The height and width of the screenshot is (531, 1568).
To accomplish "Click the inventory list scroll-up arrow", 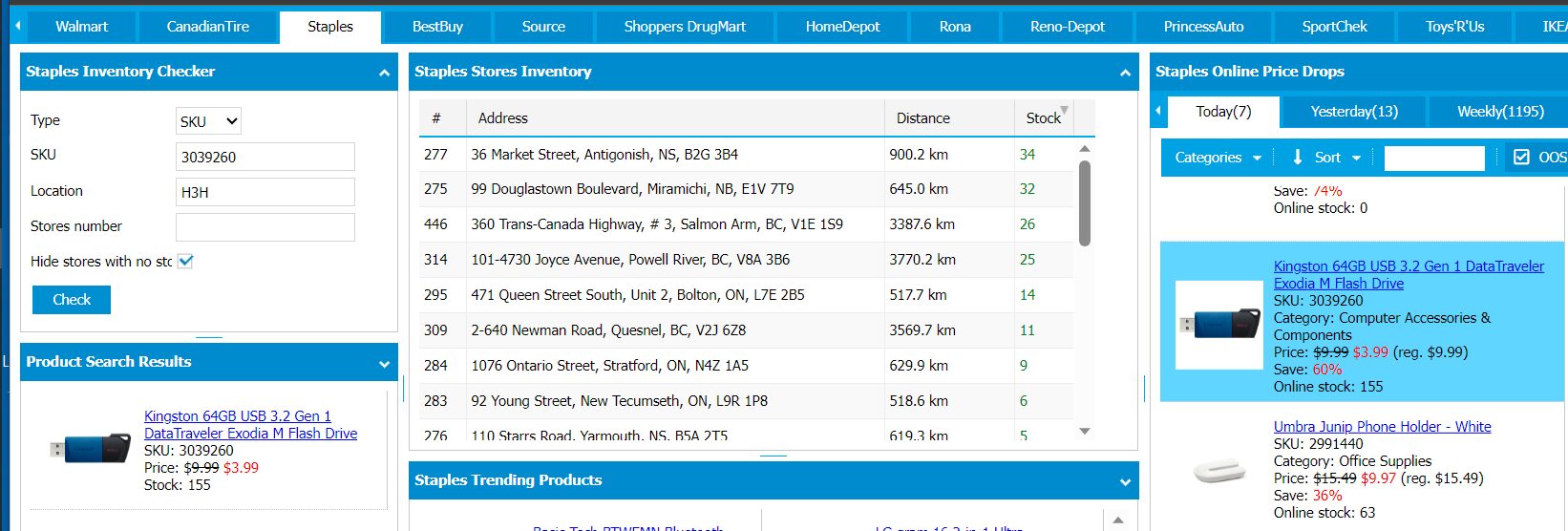I will [x=1084, y=149].
